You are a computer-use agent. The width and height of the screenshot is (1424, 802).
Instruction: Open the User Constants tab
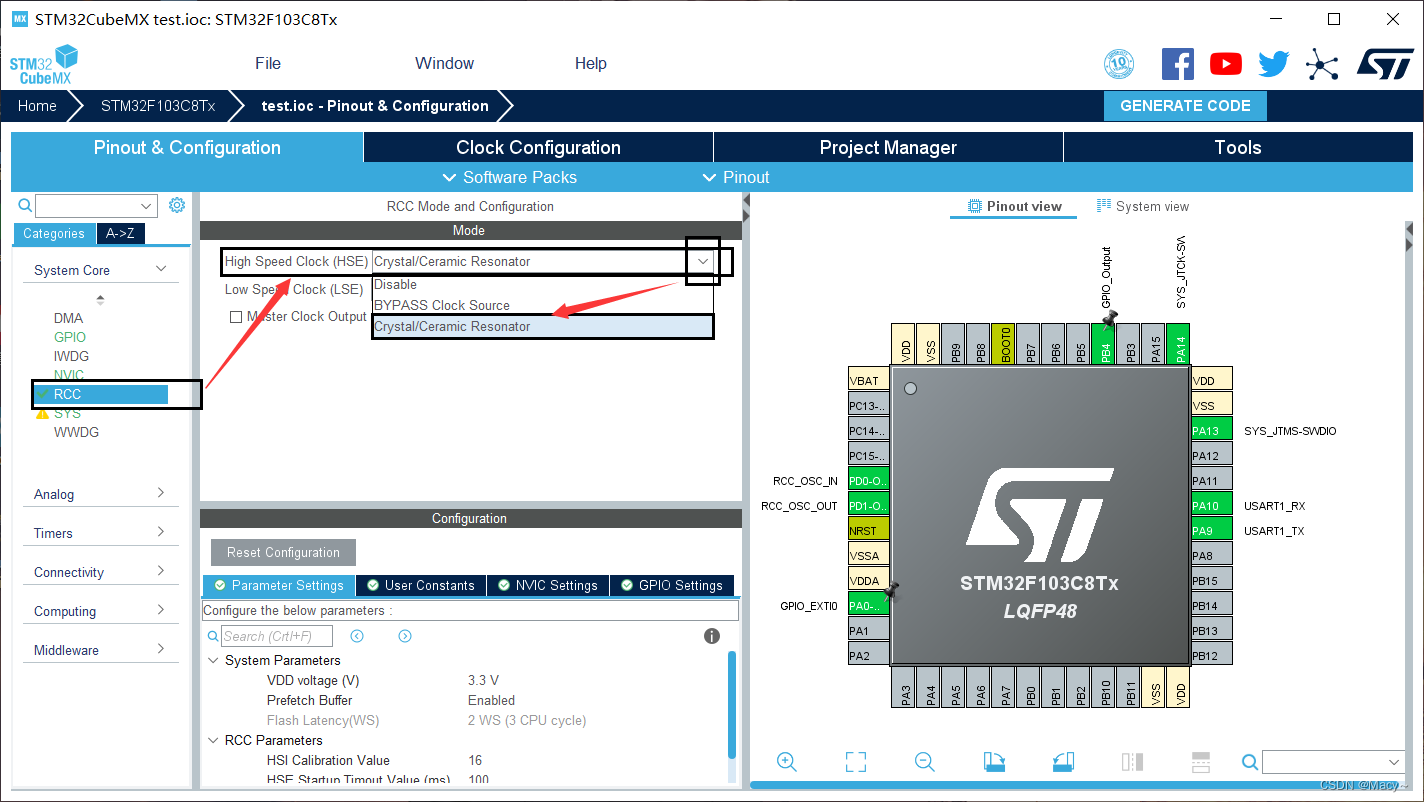point(421,585)
